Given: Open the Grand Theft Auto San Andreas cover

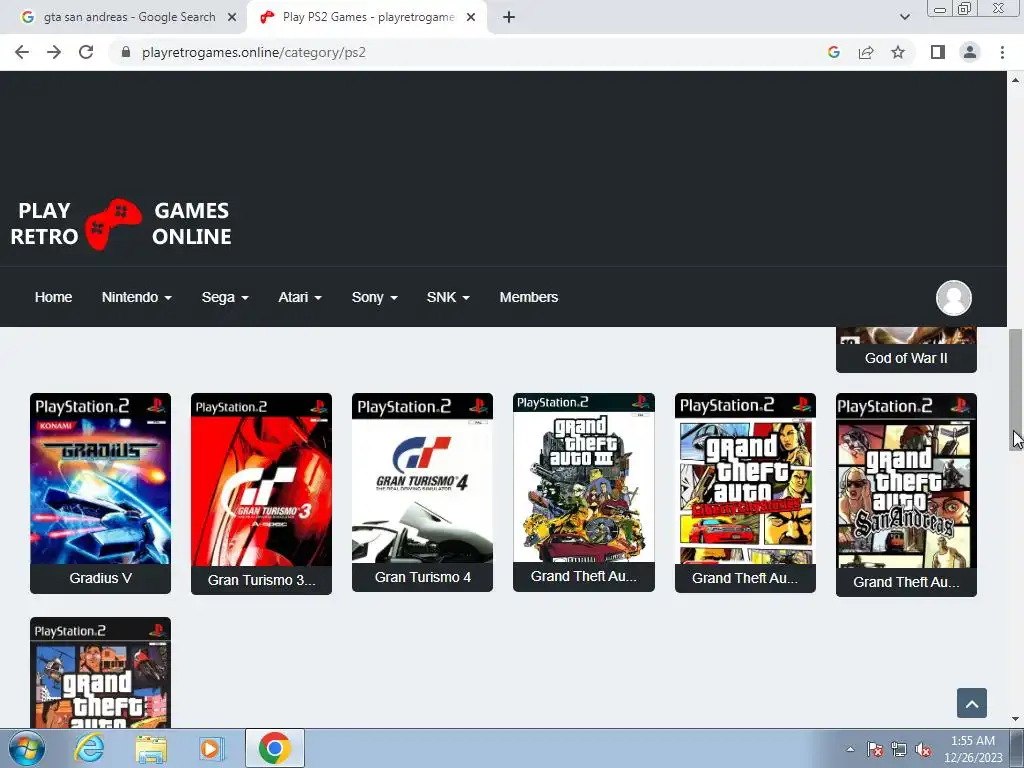Looking at the screenshot, I should 906,481.
